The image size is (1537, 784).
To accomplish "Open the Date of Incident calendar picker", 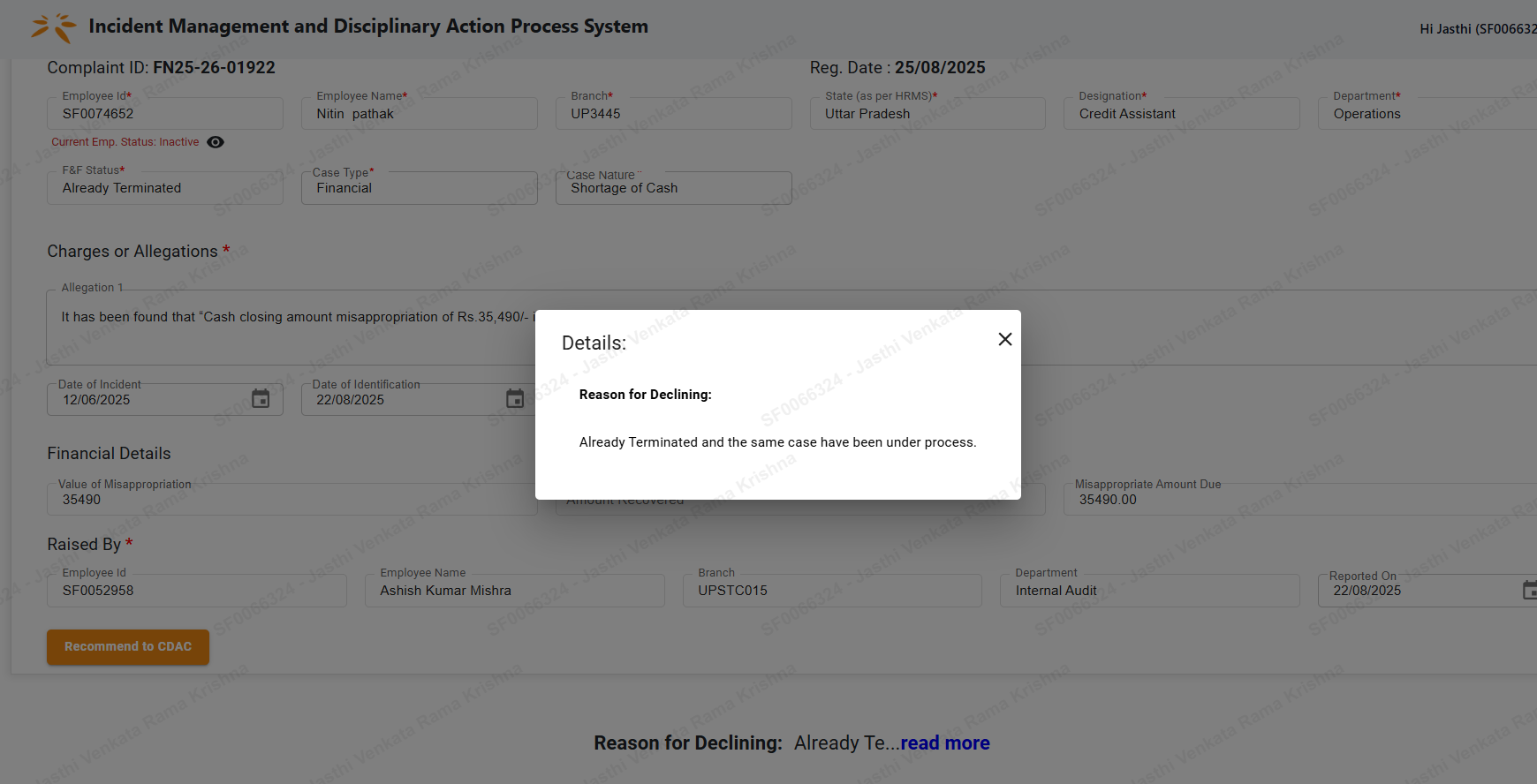I will [261, 399].
